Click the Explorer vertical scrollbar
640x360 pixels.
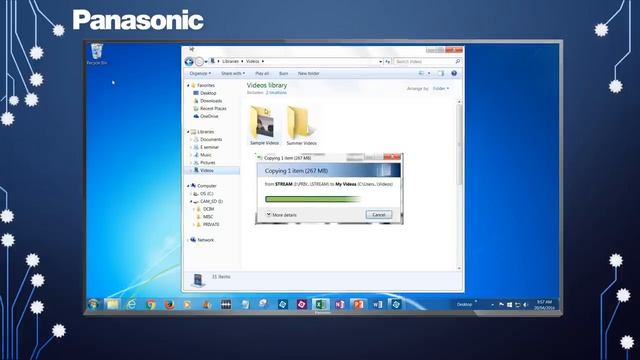coord(459,184)
